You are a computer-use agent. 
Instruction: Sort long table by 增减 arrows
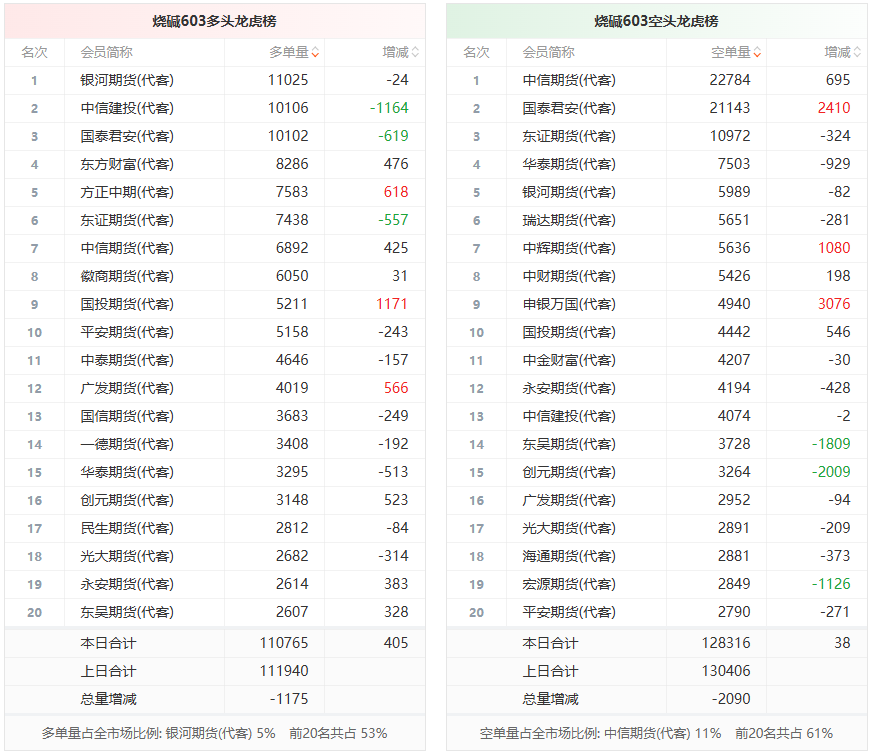pos(415,53)
